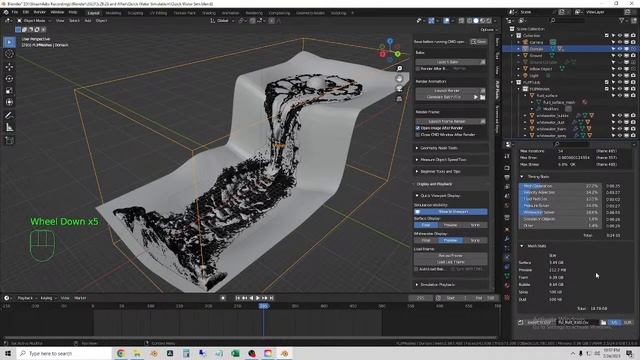The height and width of the screenshot is (360, 640).
Task: Open Chrome from the Windows taskbar
Action: tap(121, 353)
